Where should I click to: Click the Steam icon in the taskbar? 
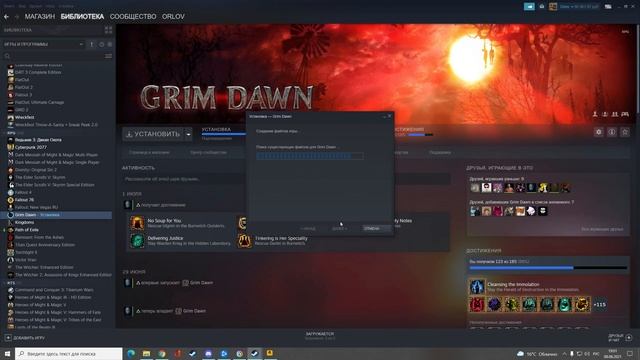255,353
